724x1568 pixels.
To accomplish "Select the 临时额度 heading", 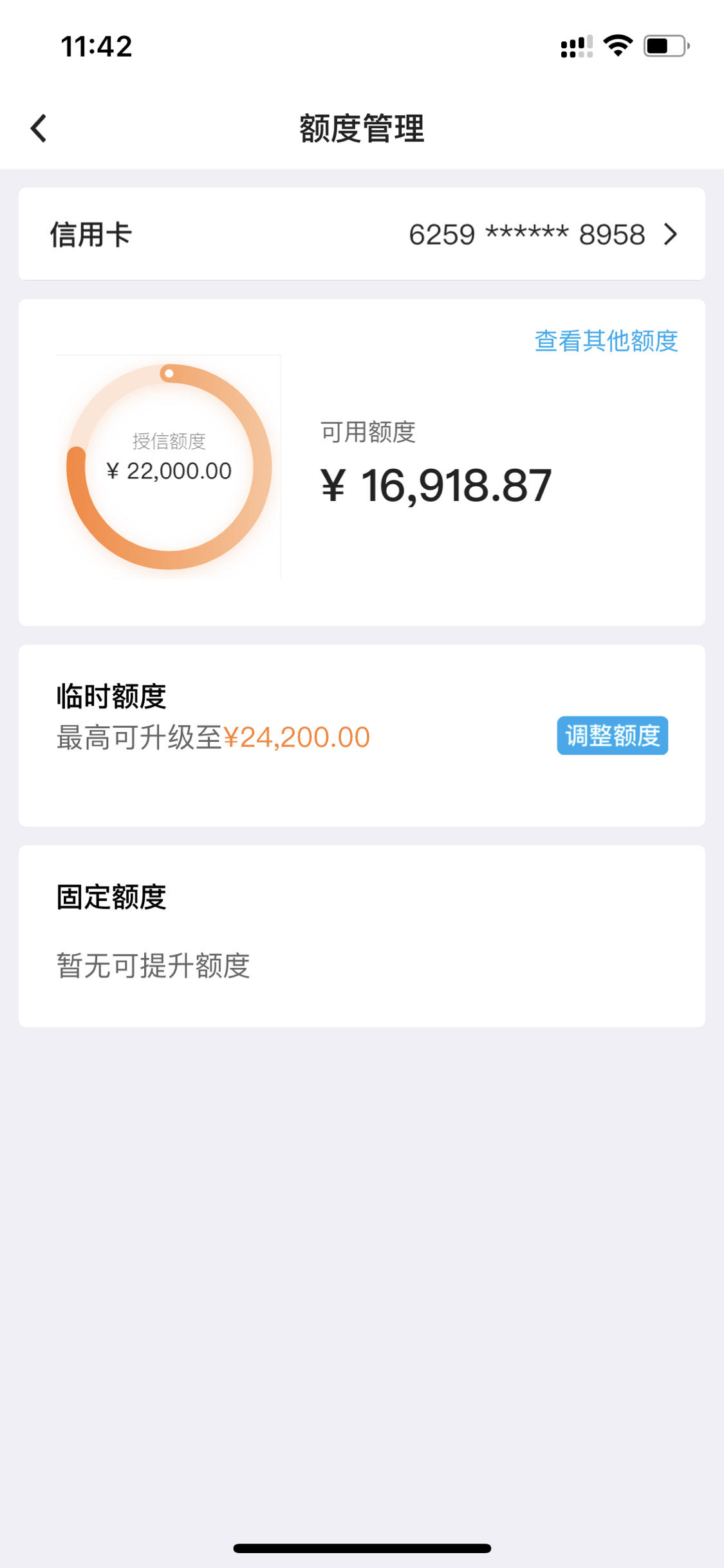I will coord(111,696).
